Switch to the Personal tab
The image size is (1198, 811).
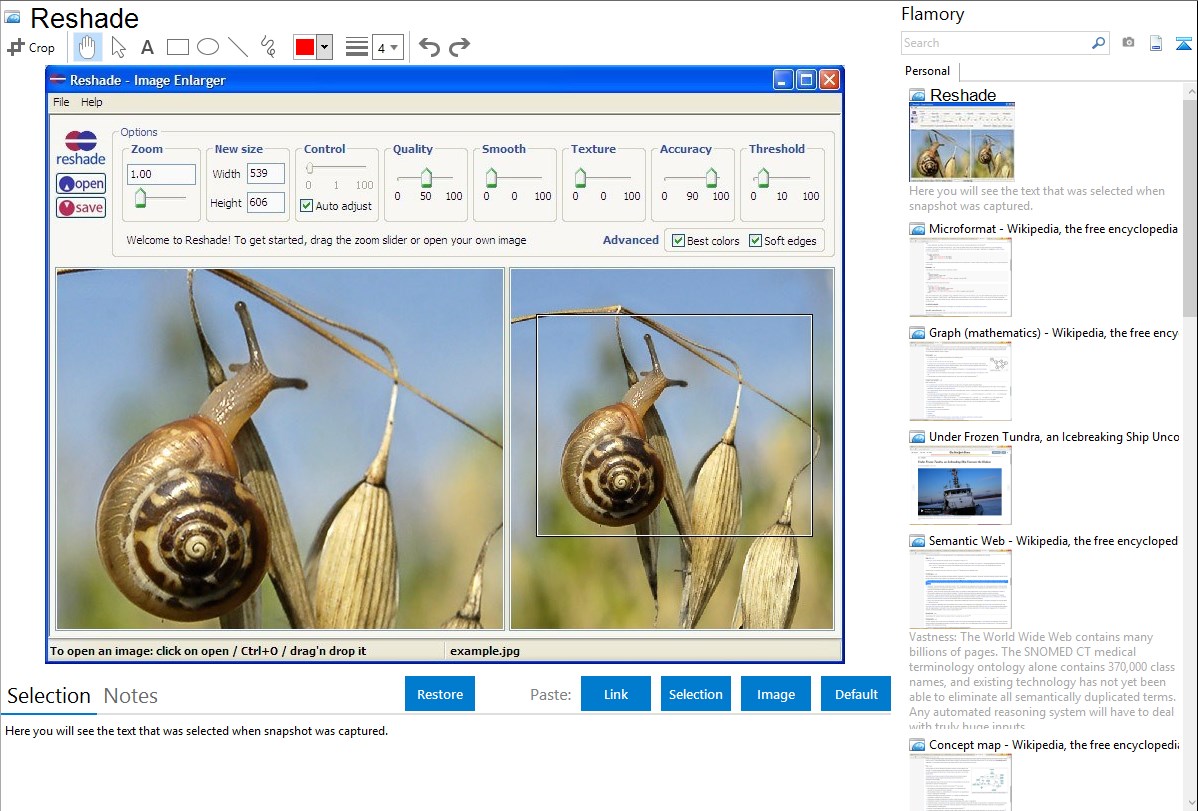928,71
